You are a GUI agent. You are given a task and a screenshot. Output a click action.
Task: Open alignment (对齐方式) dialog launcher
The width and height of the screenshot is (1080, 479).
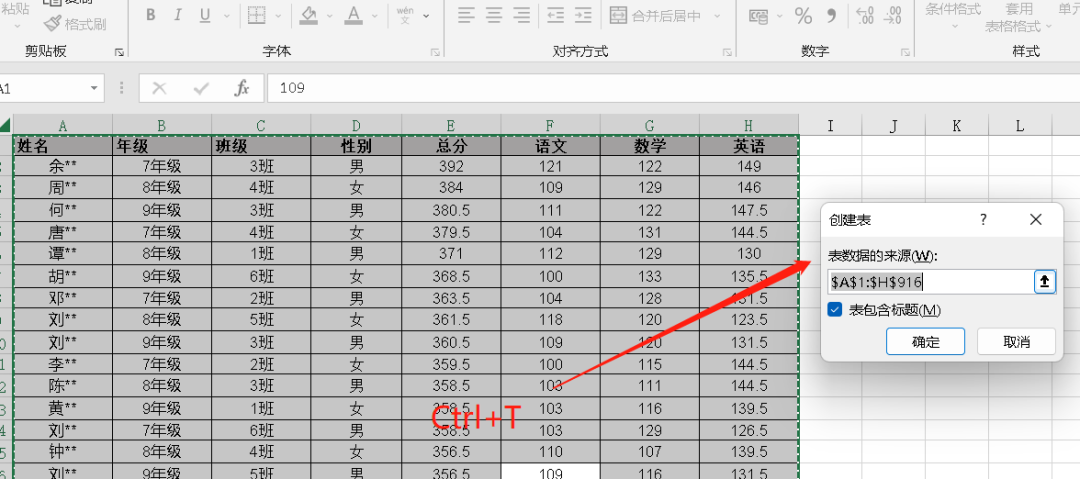(727, 52)
